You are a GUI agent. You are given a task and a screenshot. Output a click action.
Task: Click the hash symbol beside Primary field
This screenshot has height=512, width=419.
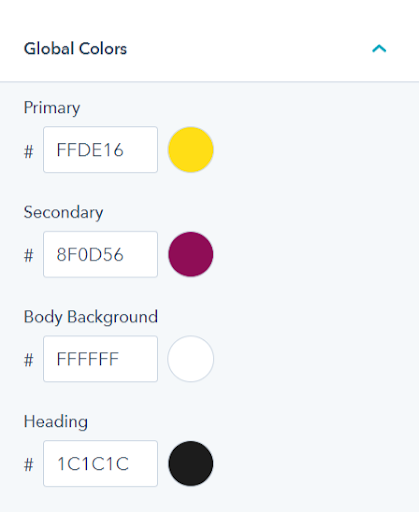[x=29, y=152]
